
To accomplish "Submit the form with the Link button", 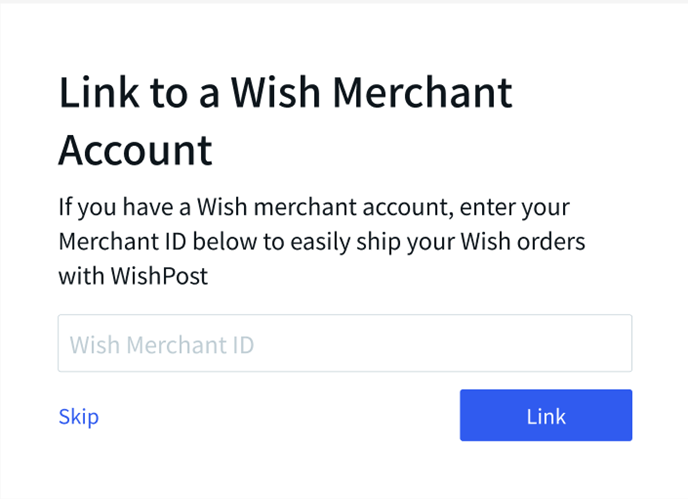I will tap(546, 415).
